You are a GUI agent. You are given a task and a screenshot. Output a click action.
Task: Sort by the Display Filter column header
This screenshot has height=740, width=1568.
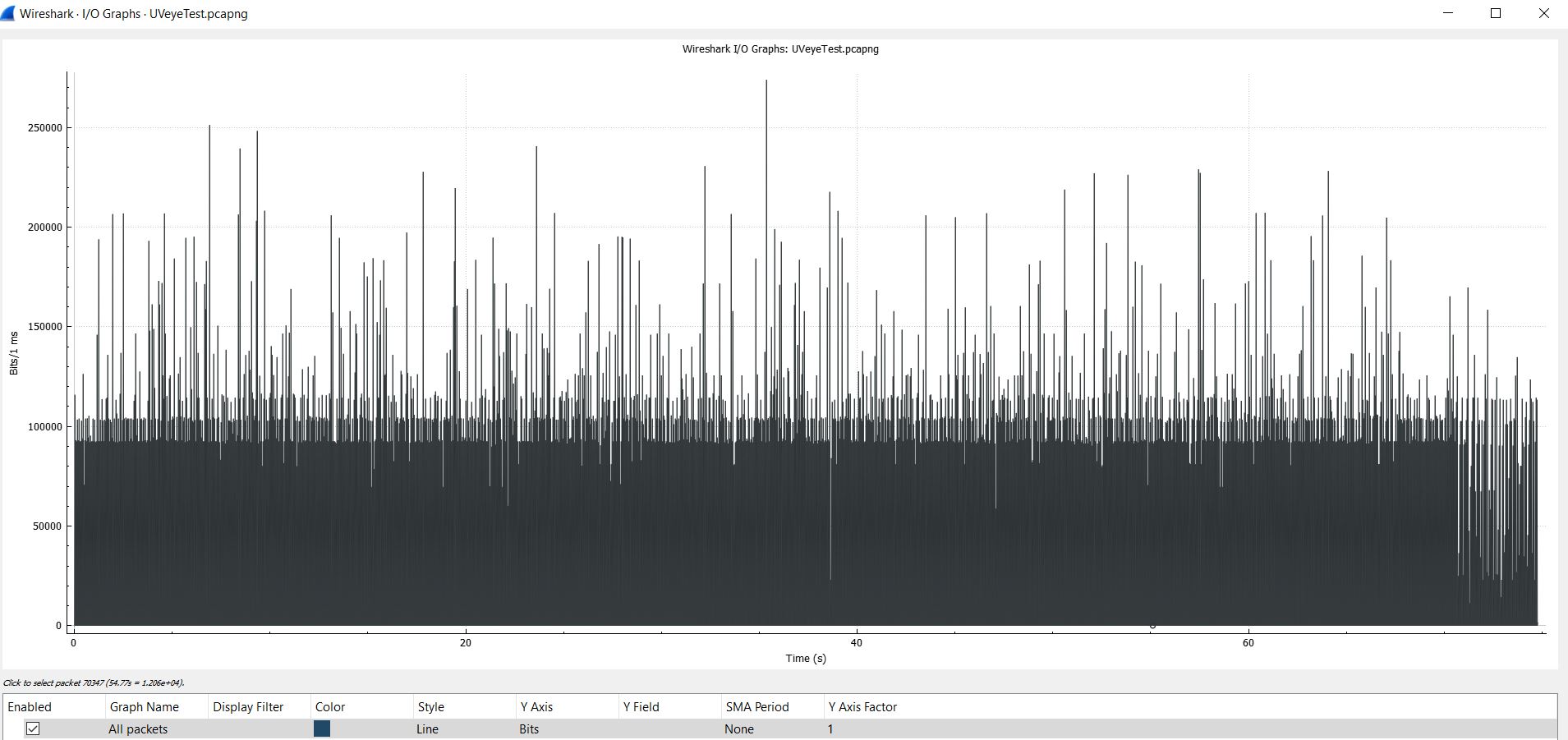(x=248, y=707)
